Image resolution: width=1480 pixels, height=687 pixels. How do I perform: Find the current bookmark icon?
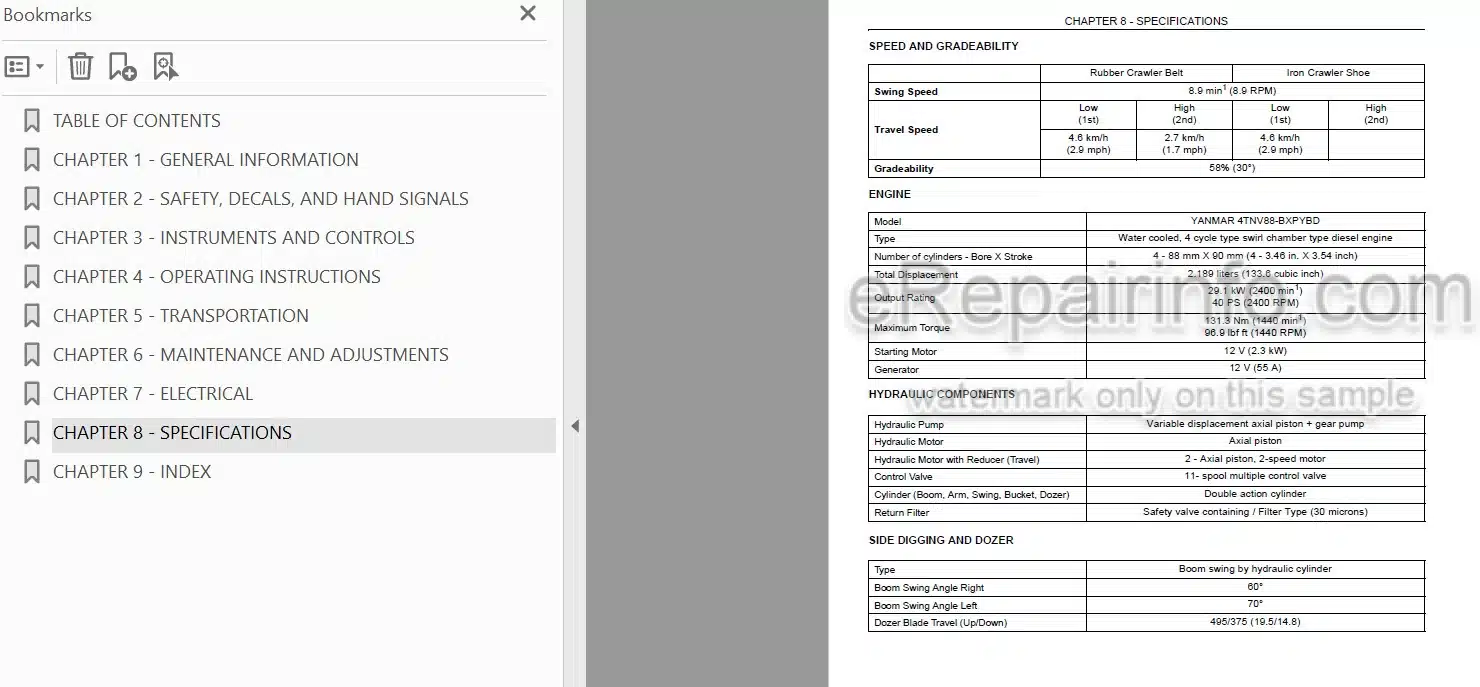[x=165, y=67]
